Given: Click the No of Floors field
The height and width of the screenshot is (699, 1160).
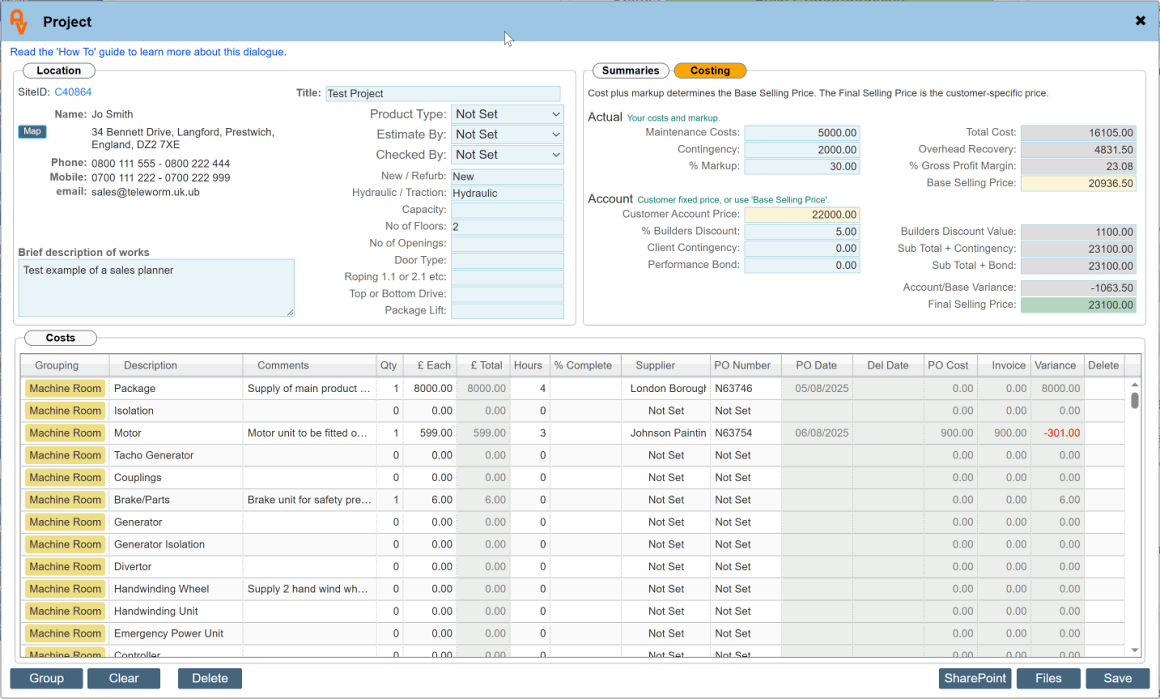Looking at the screenshot, I should click(508, 226).
